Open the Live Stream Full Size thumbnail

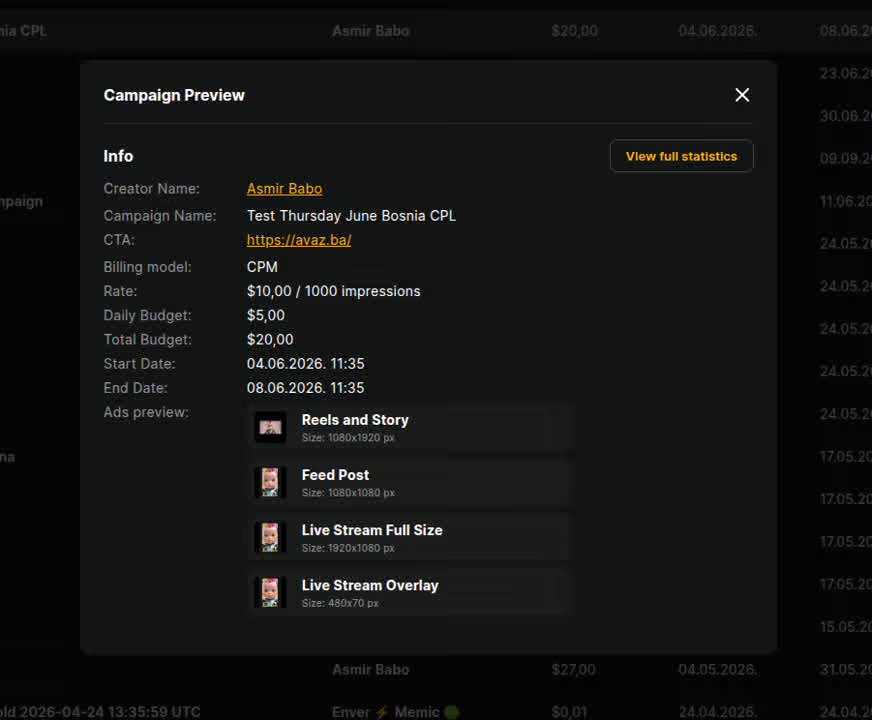click(270, 537)
